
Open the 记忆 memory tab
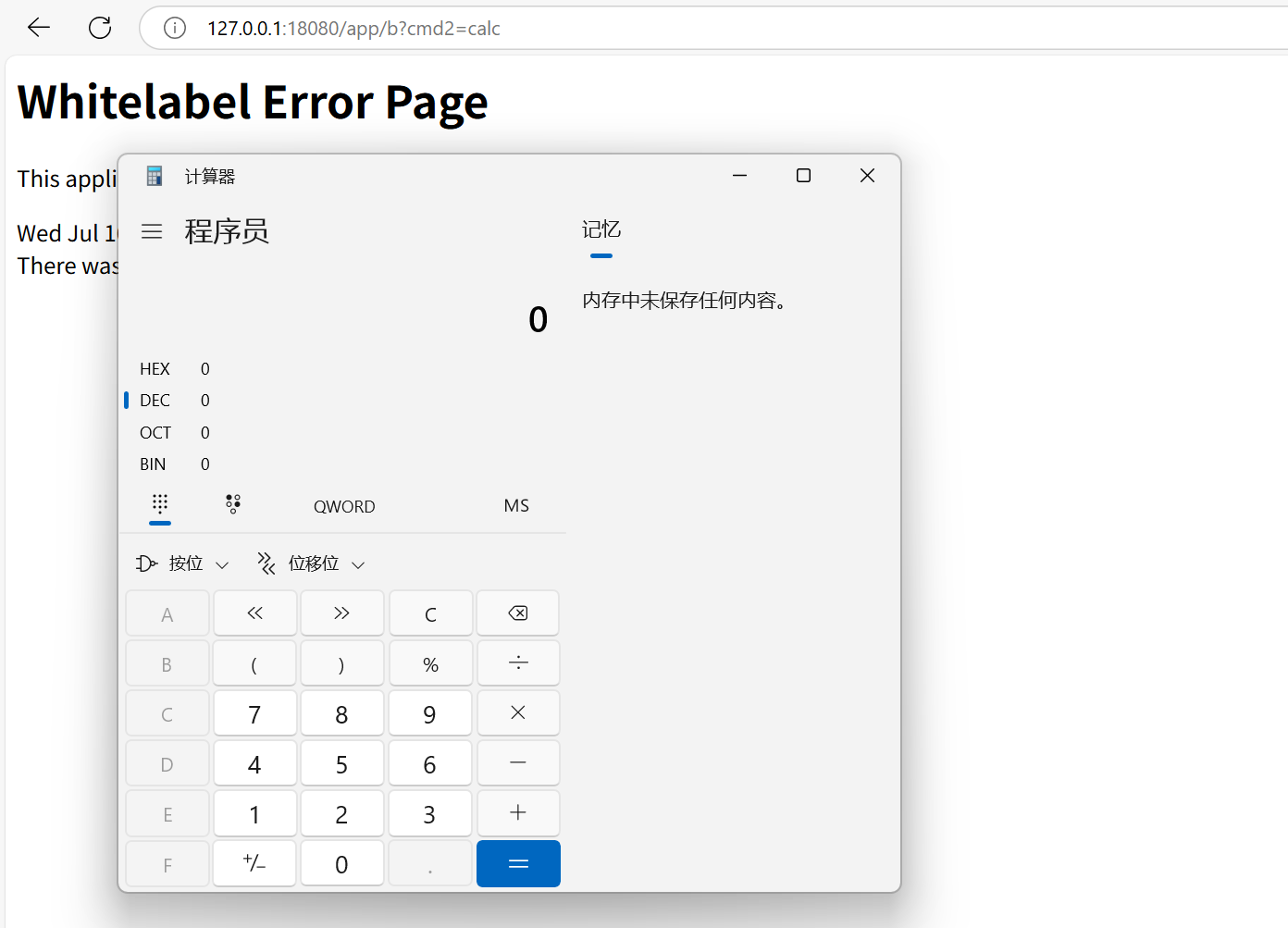click(x=601, y=229)
